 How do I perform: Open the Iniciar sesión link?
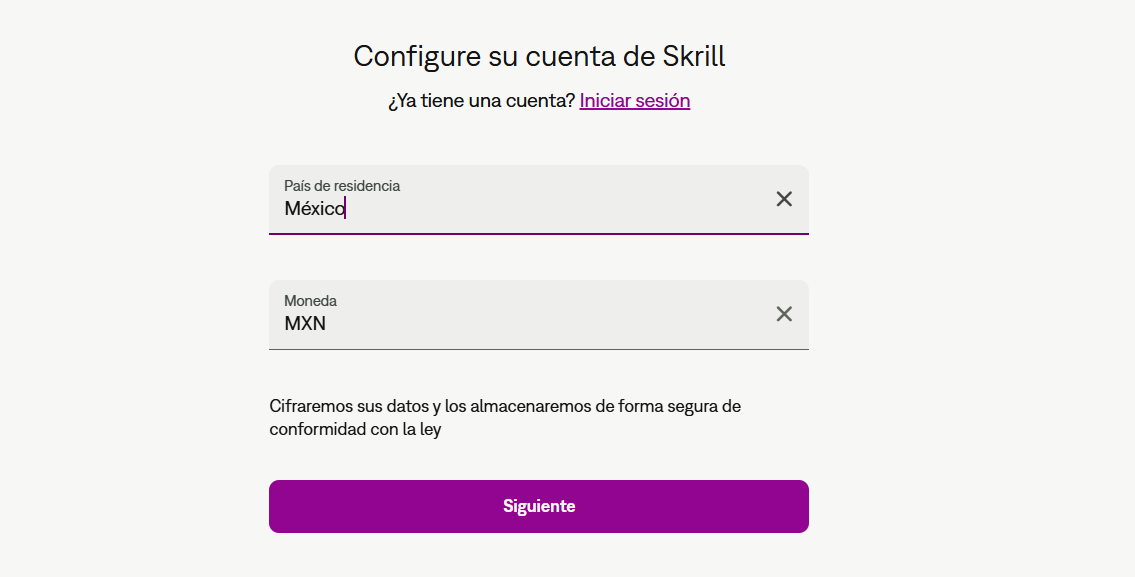point(635,101)
